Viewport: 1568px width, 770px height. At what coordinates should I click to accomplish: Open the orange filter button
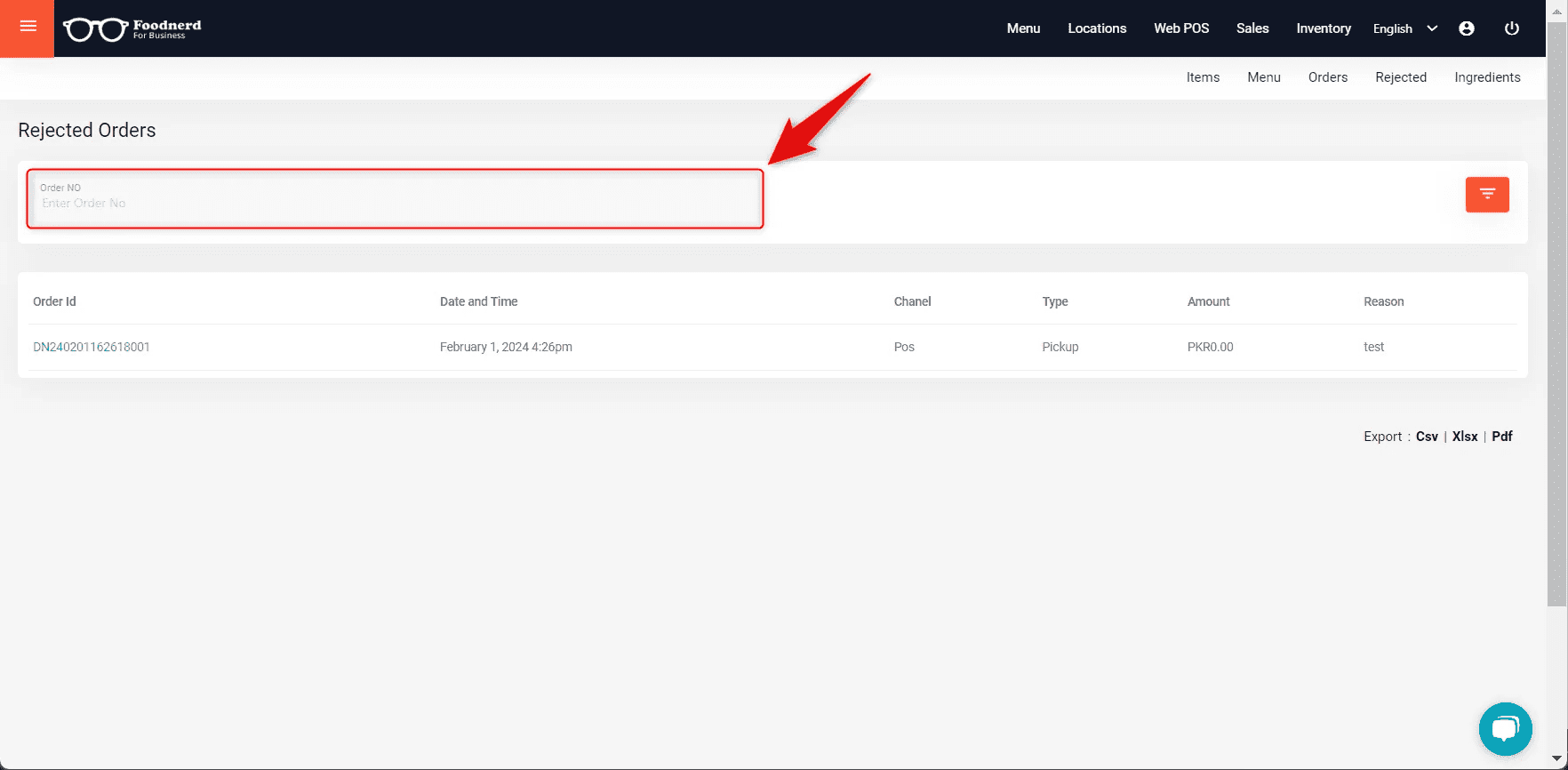[x=1487, y=194]
